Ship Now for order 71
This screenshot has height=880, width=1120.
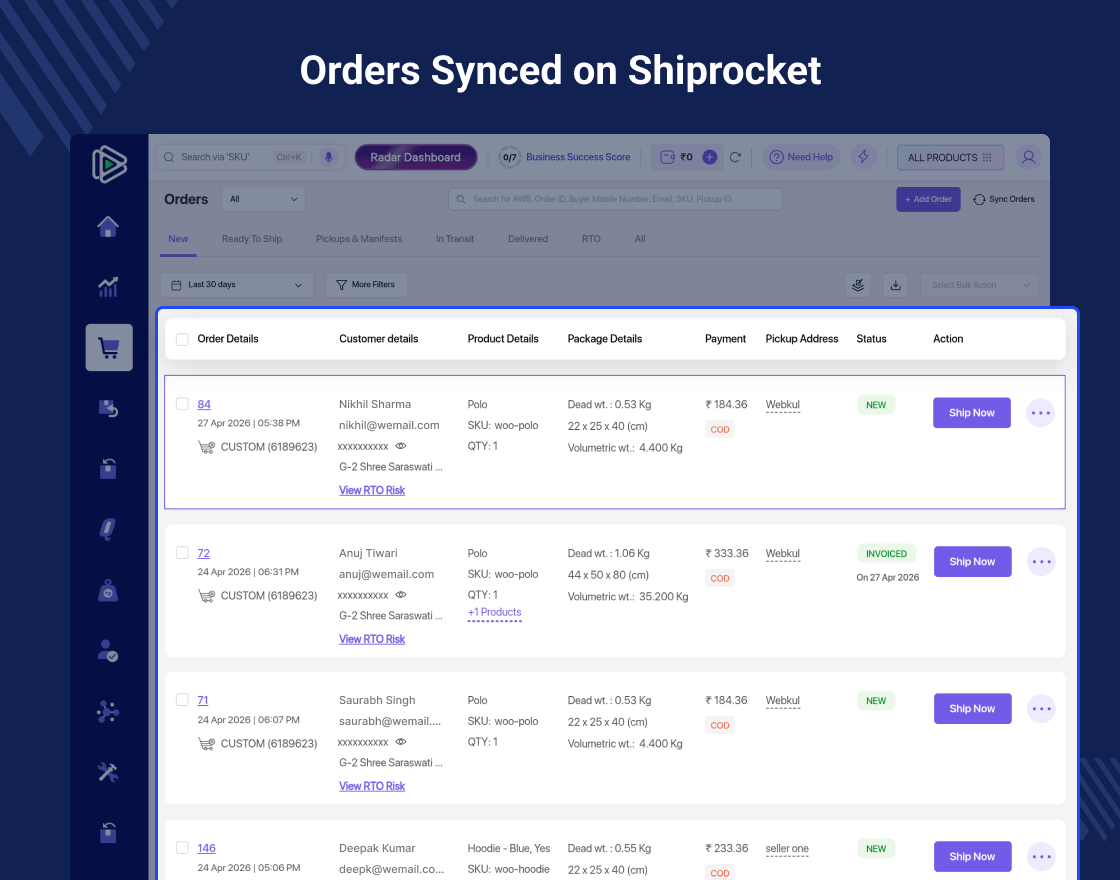pyautogui.click(x=972, y=709)
